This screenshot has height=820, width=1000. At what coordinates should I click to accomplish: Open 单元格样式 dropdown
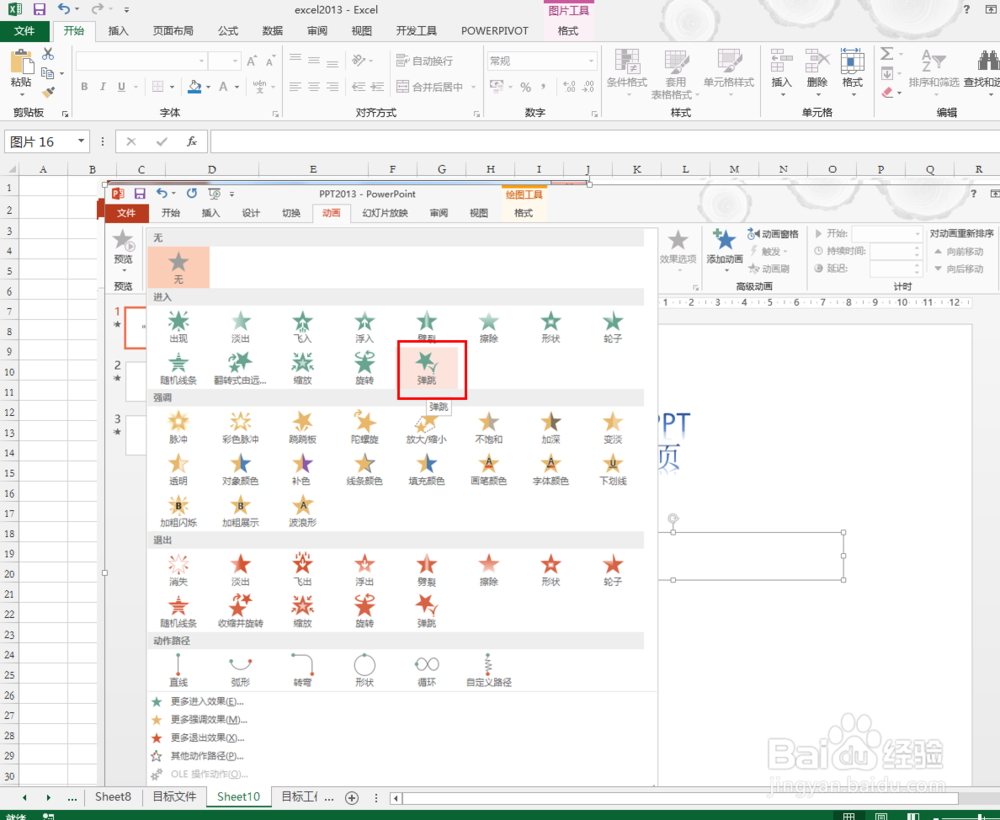tap(729, 74)
